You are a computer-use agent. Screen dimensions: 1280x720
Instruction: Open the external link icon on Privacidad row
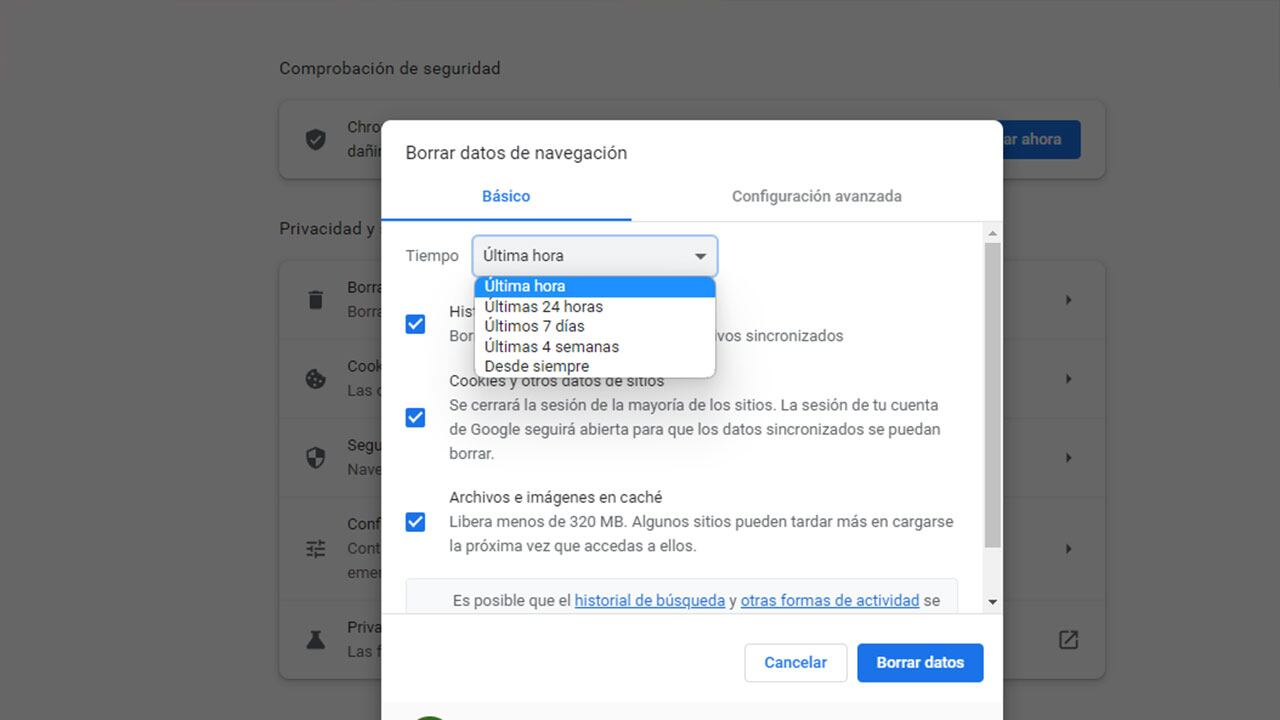tap(1067, 639)
